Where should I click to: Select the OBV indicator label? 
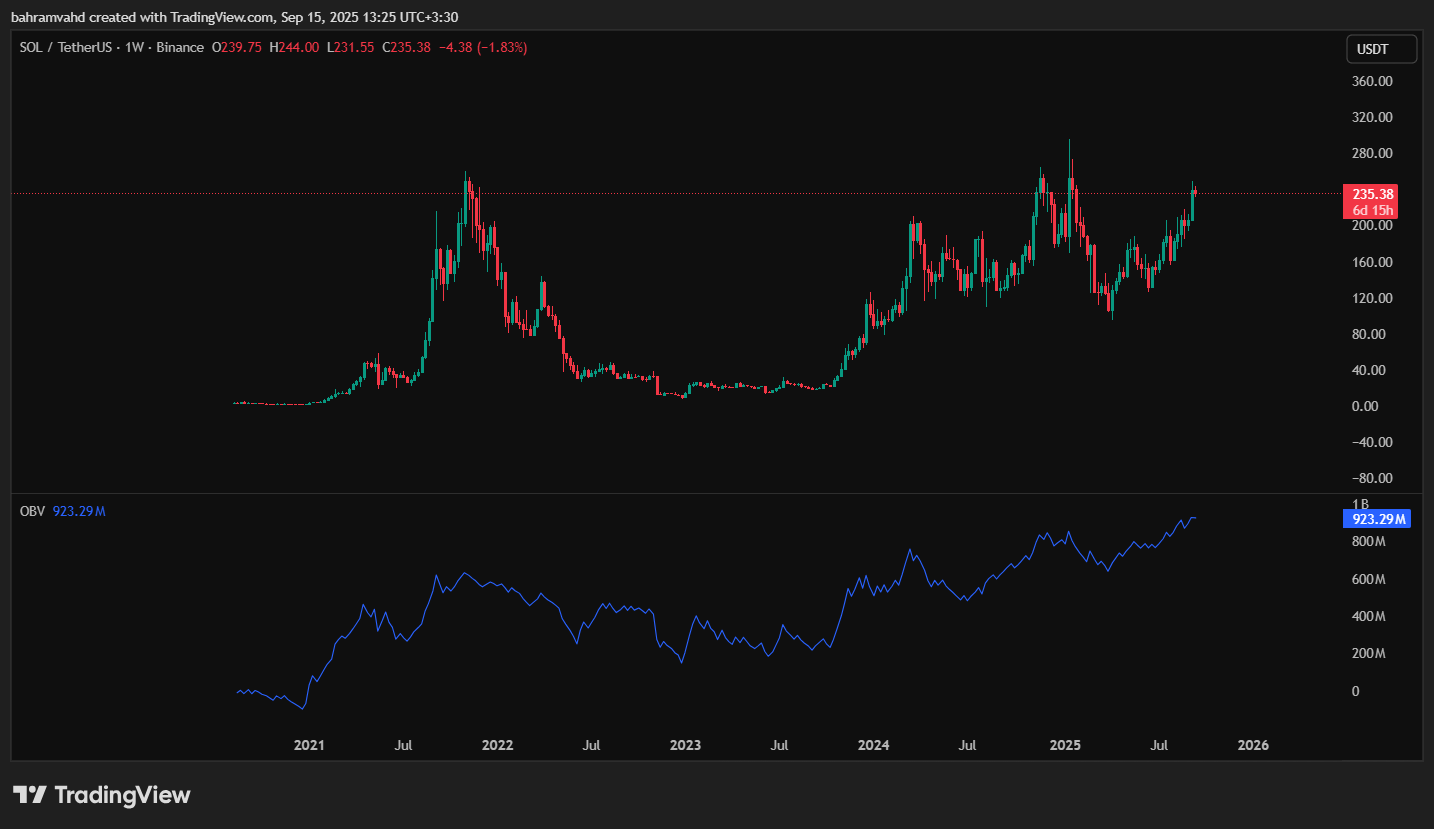coord(30,511)
